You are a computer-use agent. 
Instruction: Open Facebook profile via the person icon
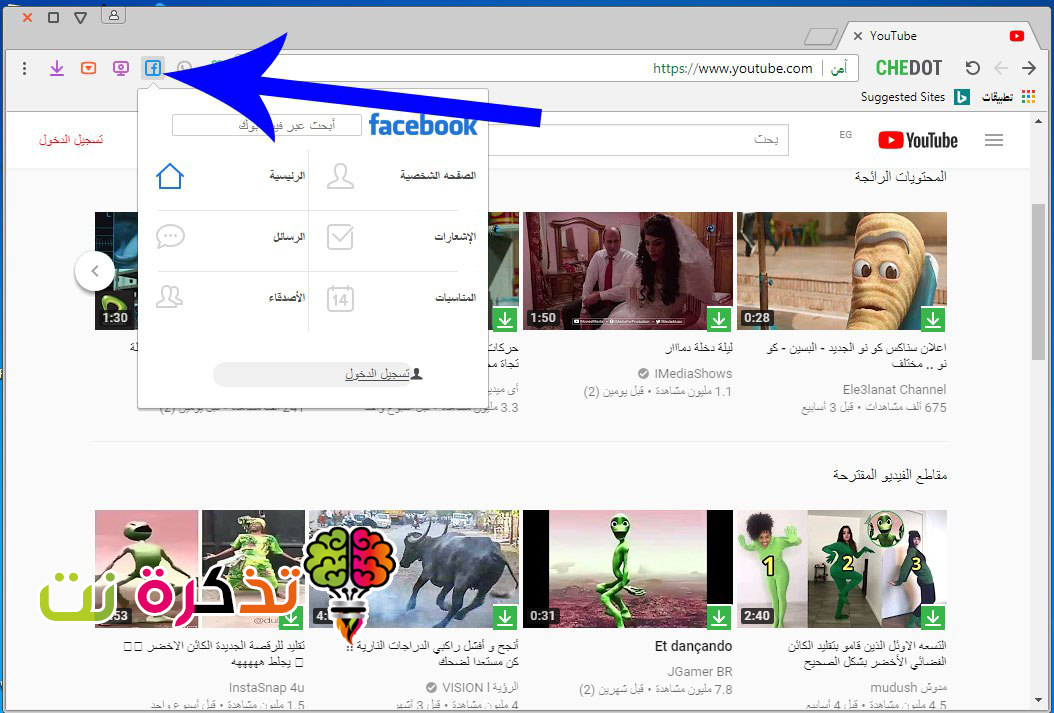point(340,176)
